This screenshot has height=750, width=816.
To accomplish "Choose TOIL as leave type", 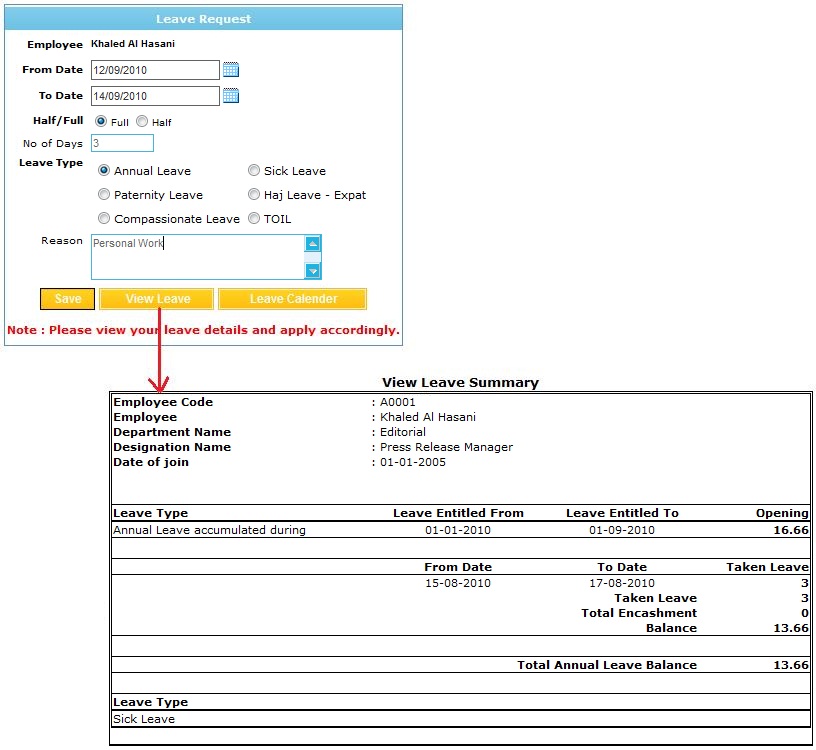I will click(x=253, y=218).
